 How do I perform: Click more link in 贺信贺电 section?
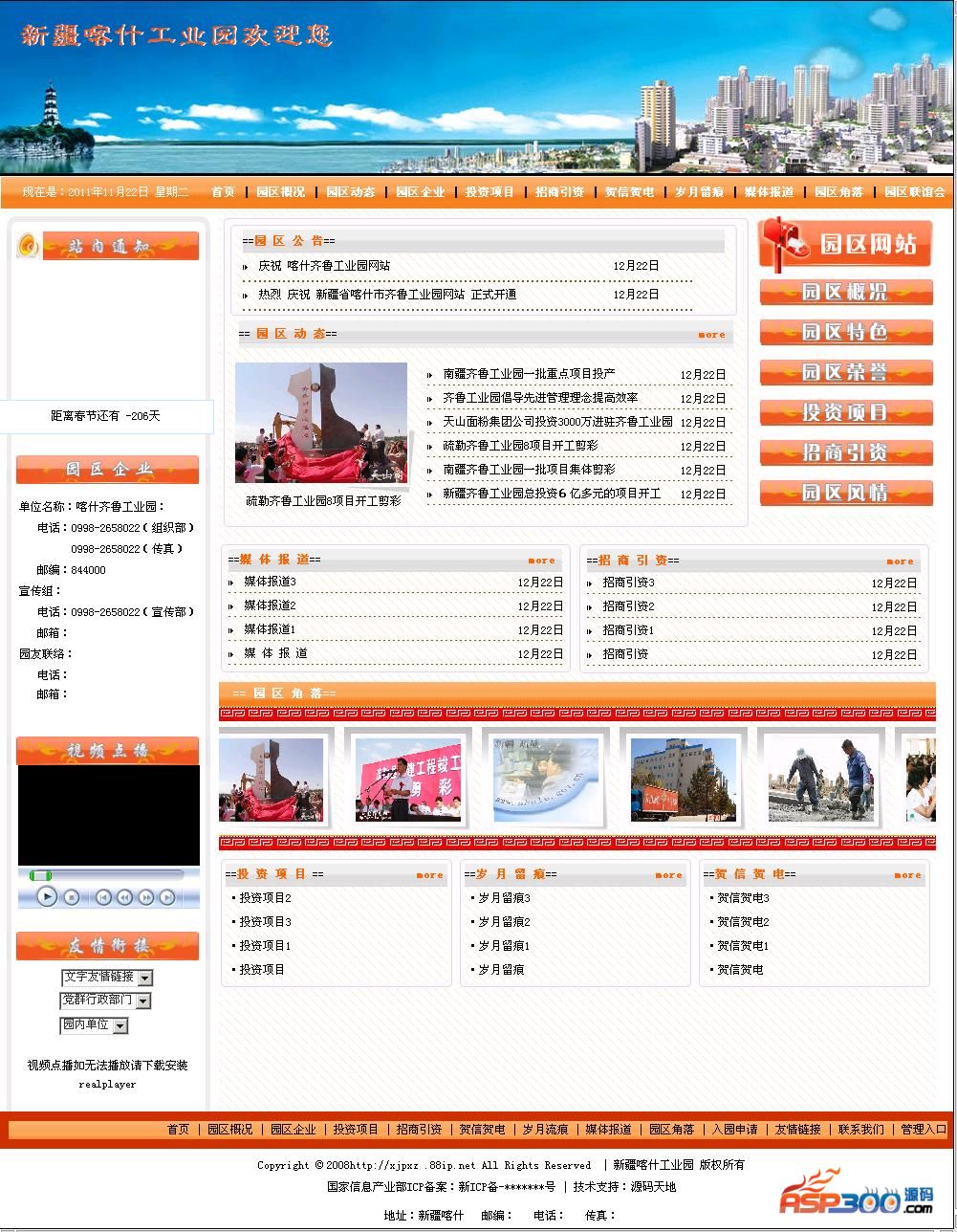(907, 874)
